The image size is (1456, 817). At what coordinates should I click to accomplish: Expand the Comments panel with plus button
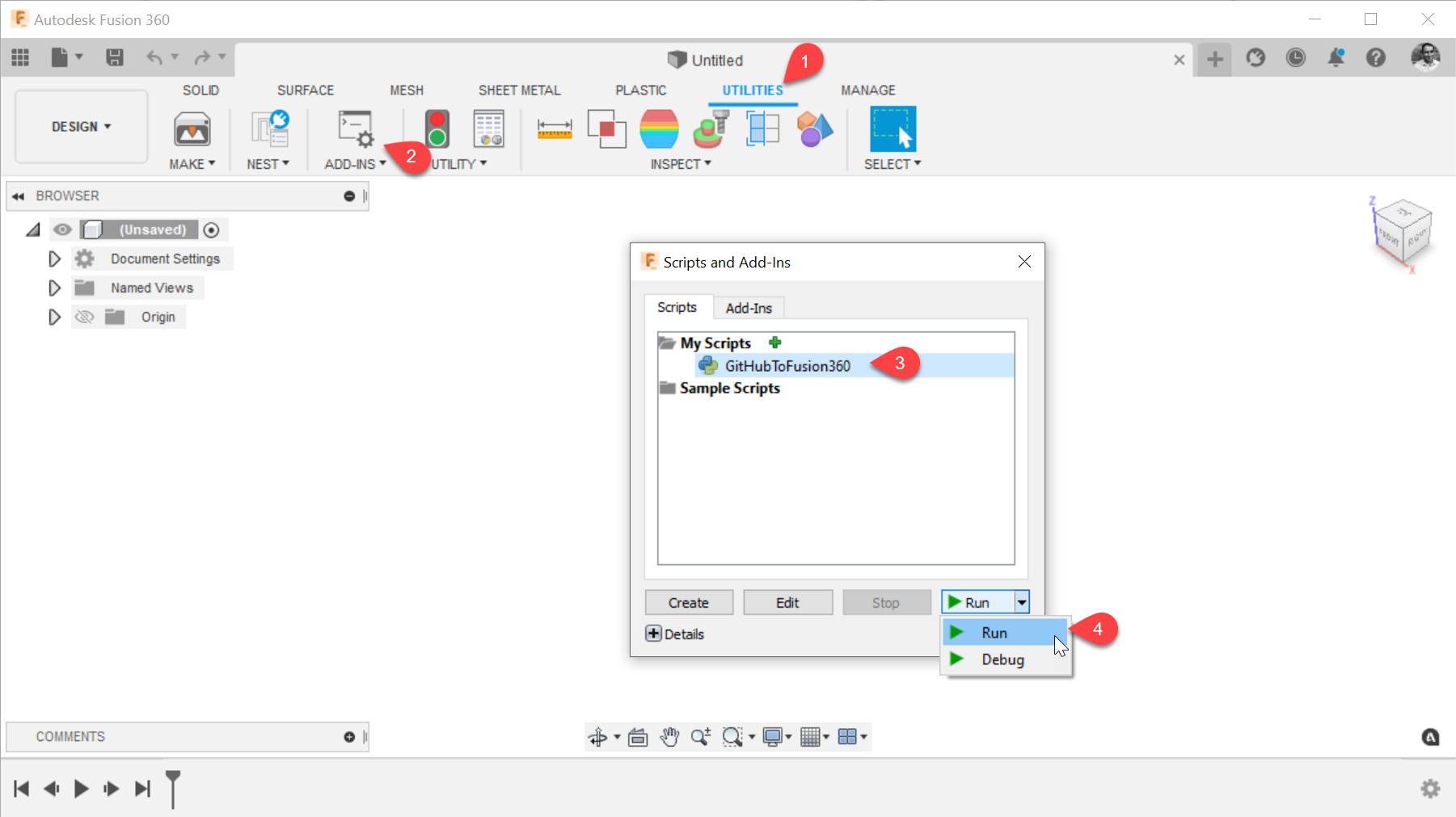point(349,737)
